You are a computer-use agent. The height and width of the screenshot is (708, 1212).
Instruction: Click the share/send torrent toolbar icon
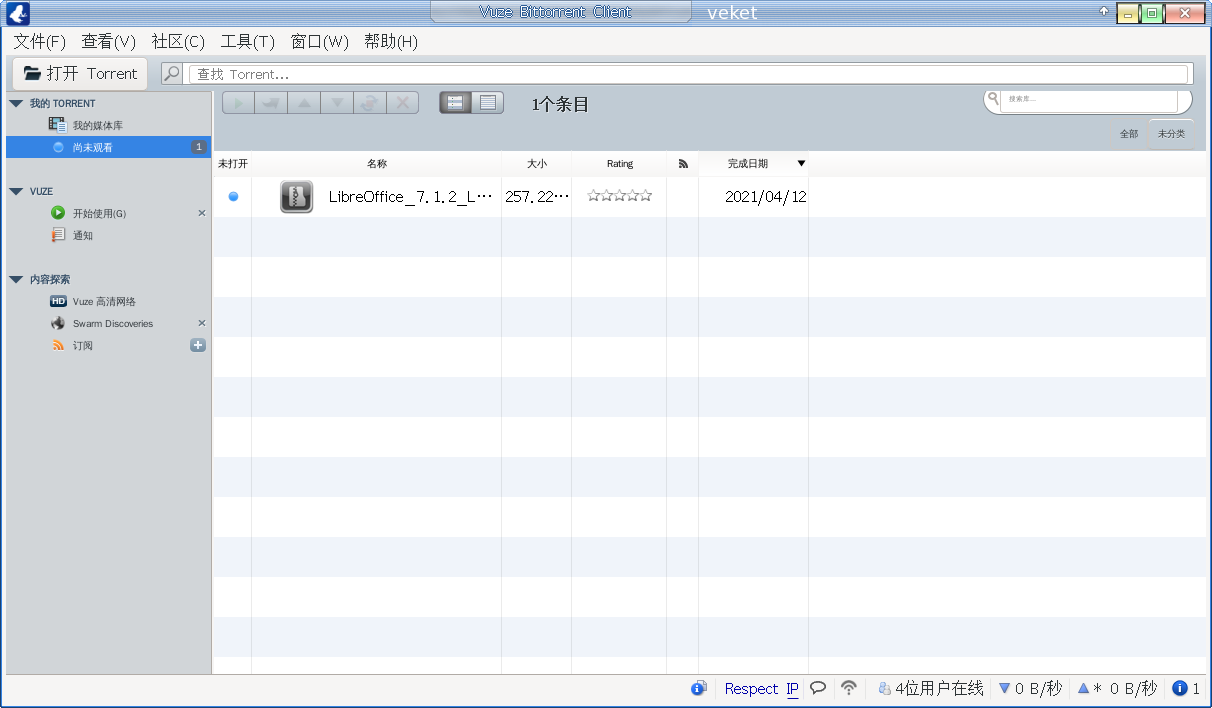click(x=271, y=103)
